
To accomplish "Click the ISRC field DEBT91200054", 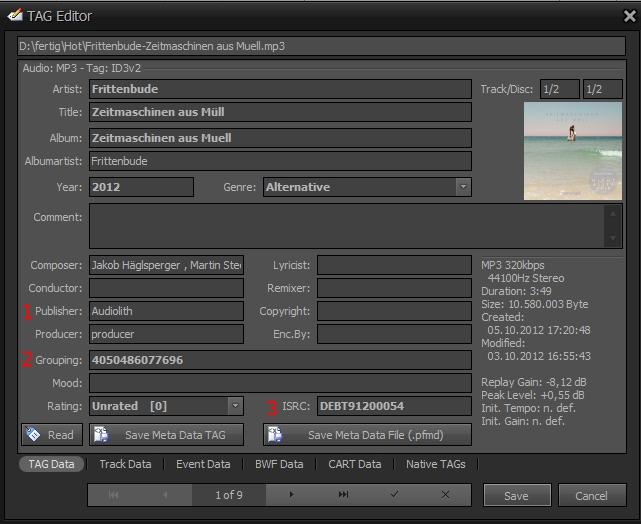I will (x=394, y=406).
